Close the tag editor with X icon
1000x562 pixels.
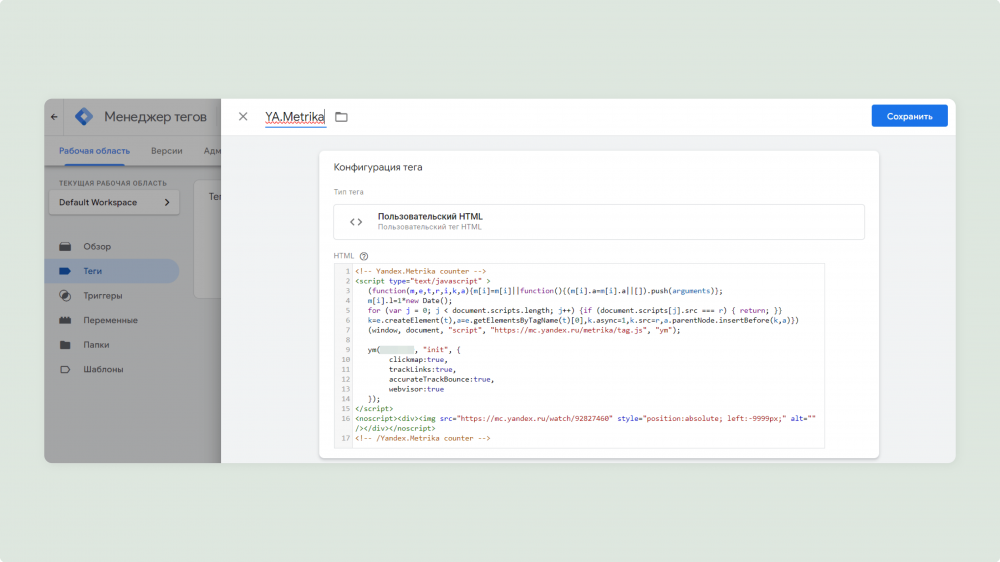click(x=243, y=117)
